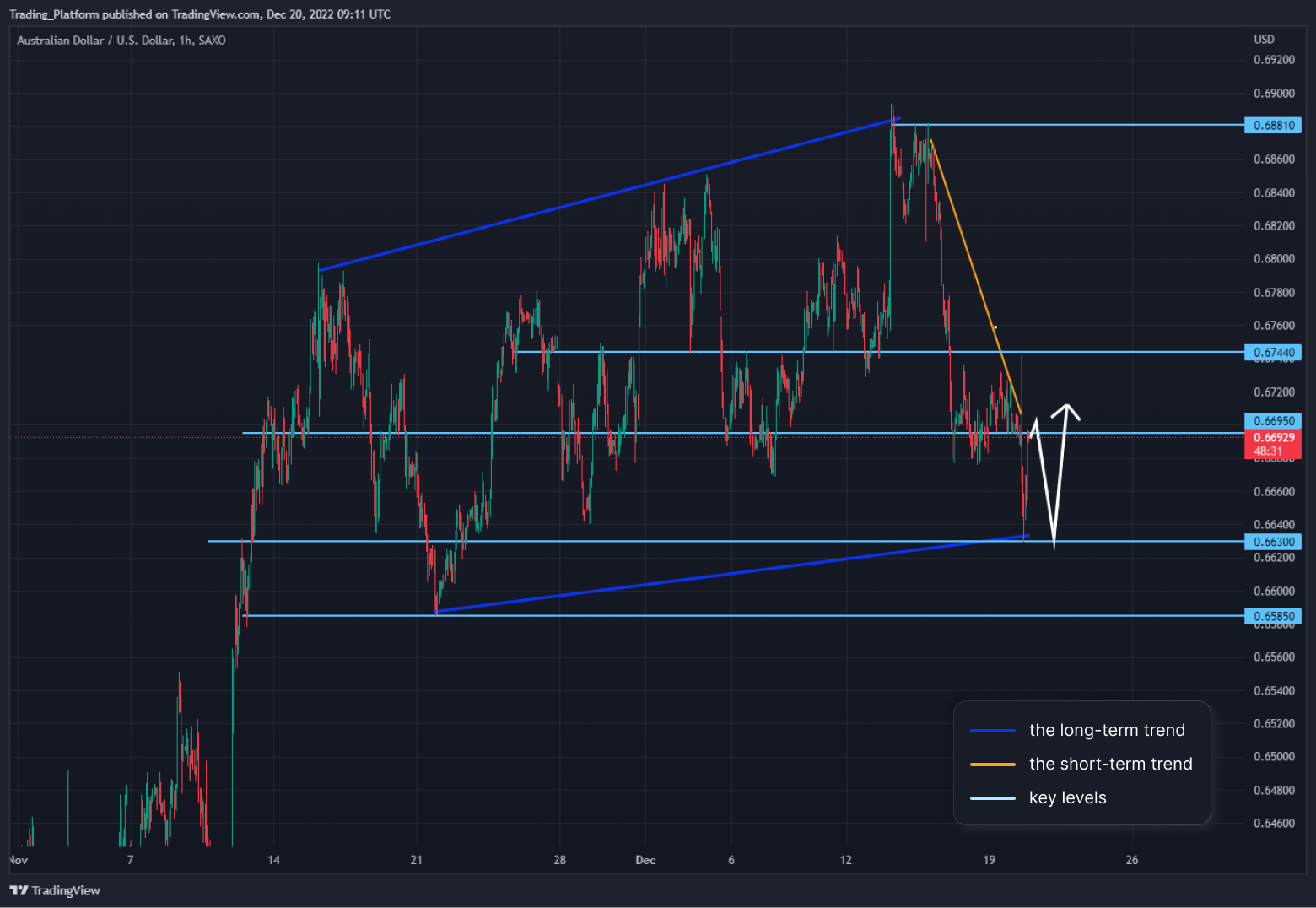Select the 0.65850 key level price tag
This screenshot has height=908, width=1316.
tap(1273, 617)
